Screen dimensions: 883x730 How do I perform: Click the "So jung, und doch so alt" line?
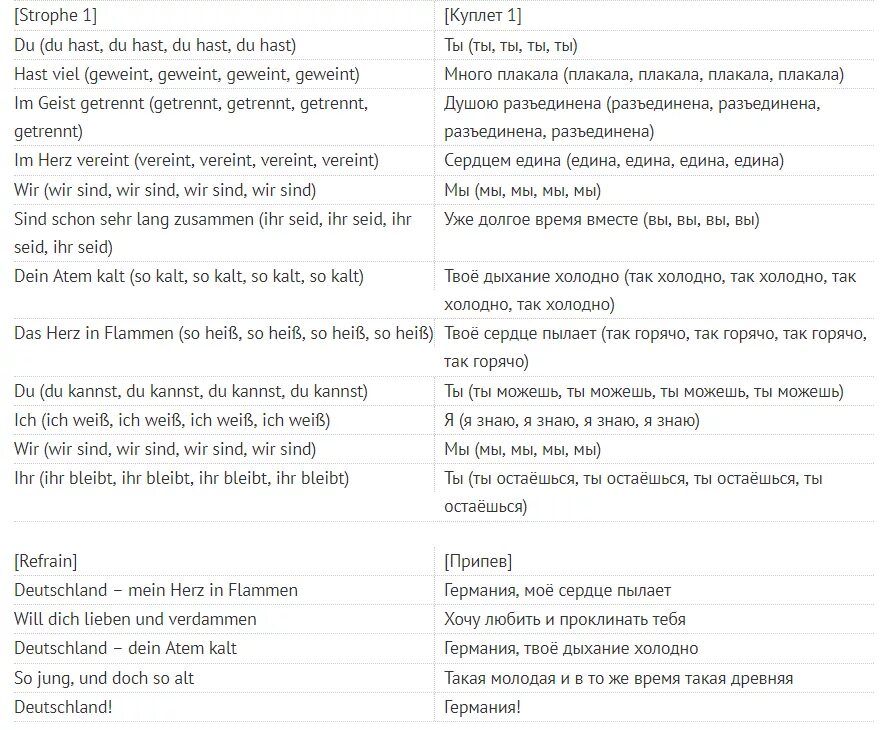tap(104, 678)
